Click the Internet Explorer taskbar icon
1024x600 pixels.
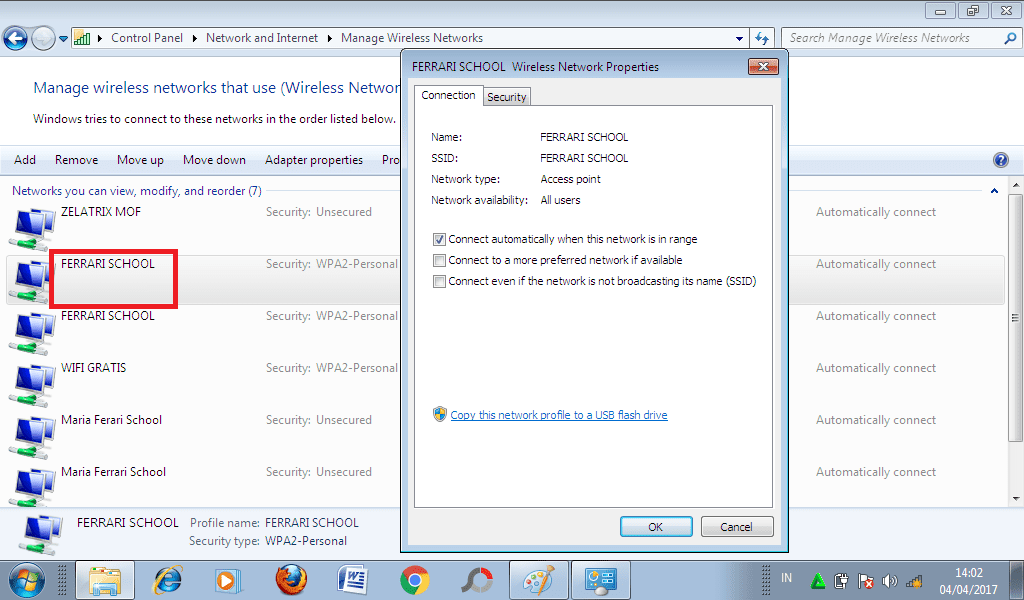coord(167,579)
